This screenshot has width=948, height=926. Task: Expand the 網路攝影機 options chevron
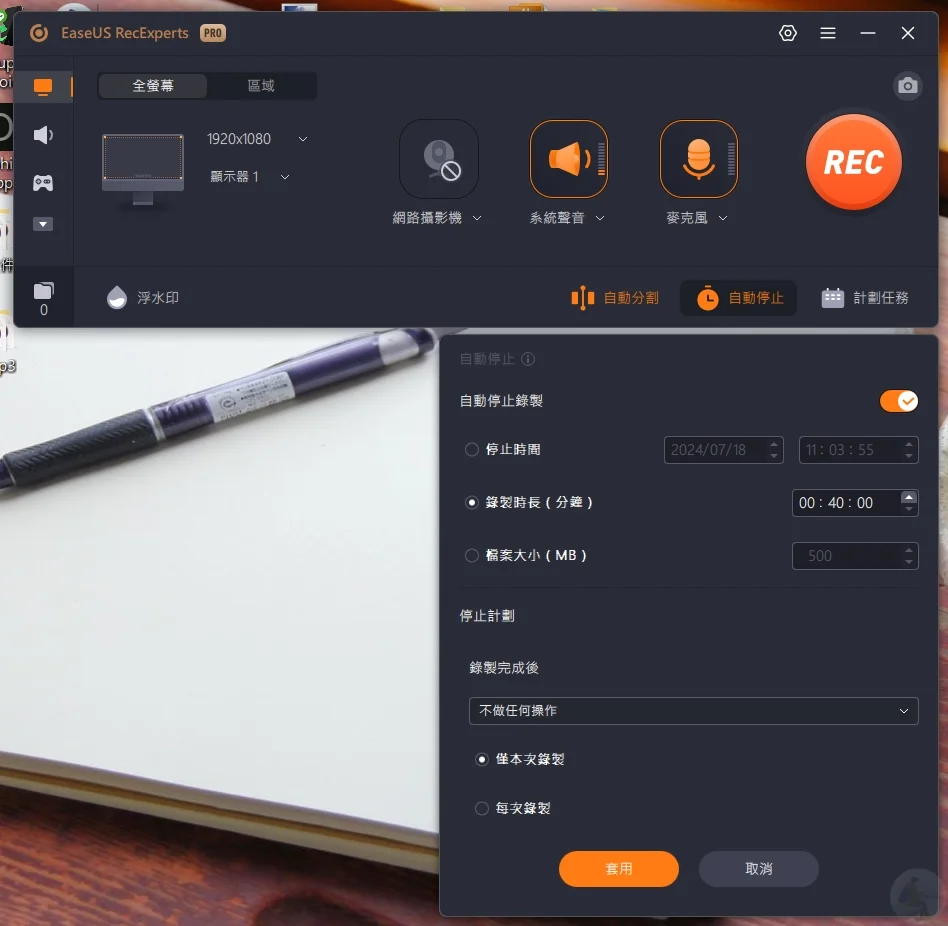click(477, 218)
